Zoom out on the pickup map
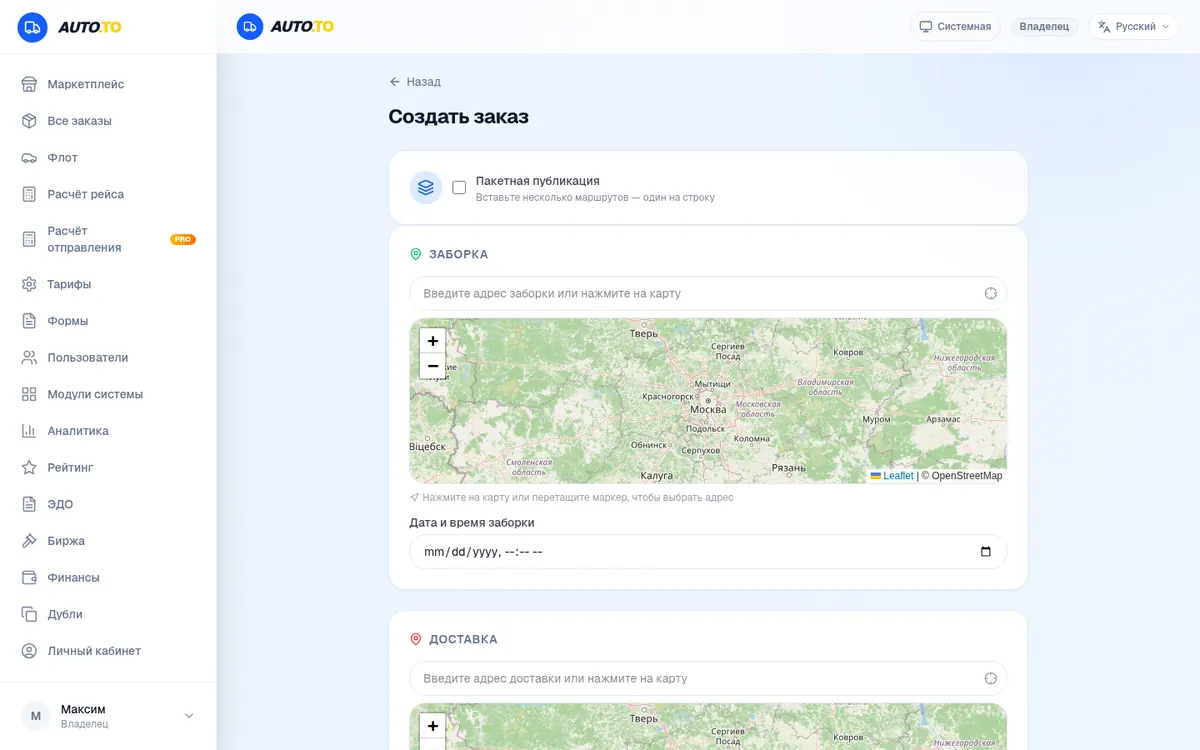The height and width of the screenshot is (750, 1200). click(433, 366)
